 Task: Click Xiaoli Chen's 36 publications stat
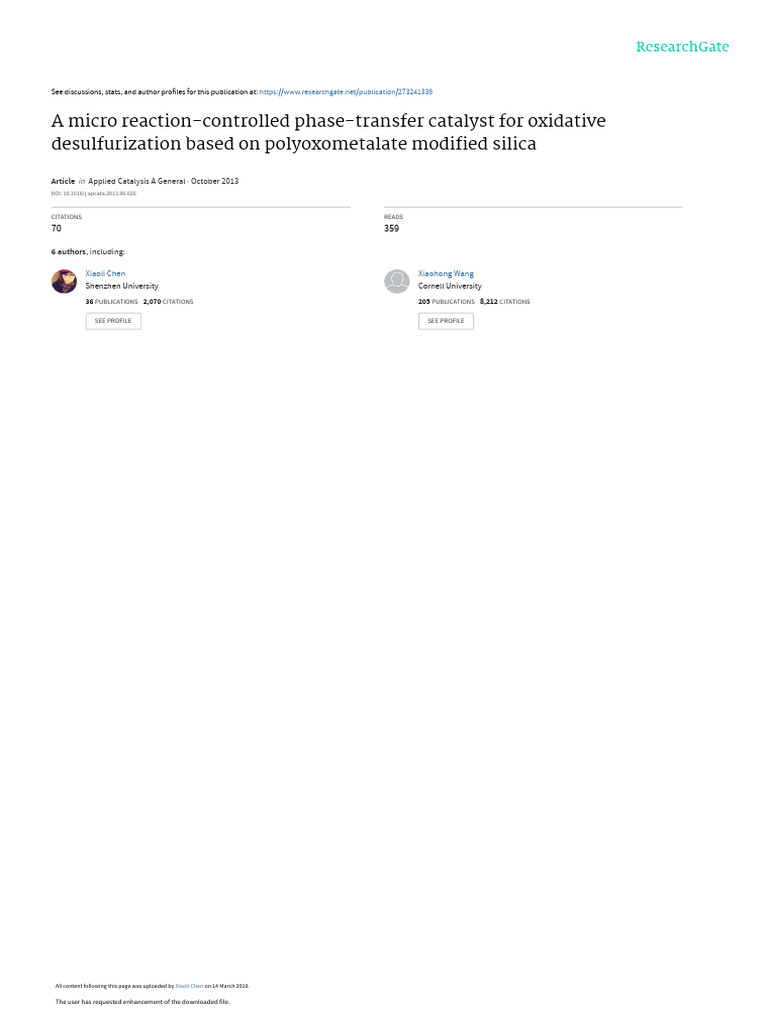(111, 301)
